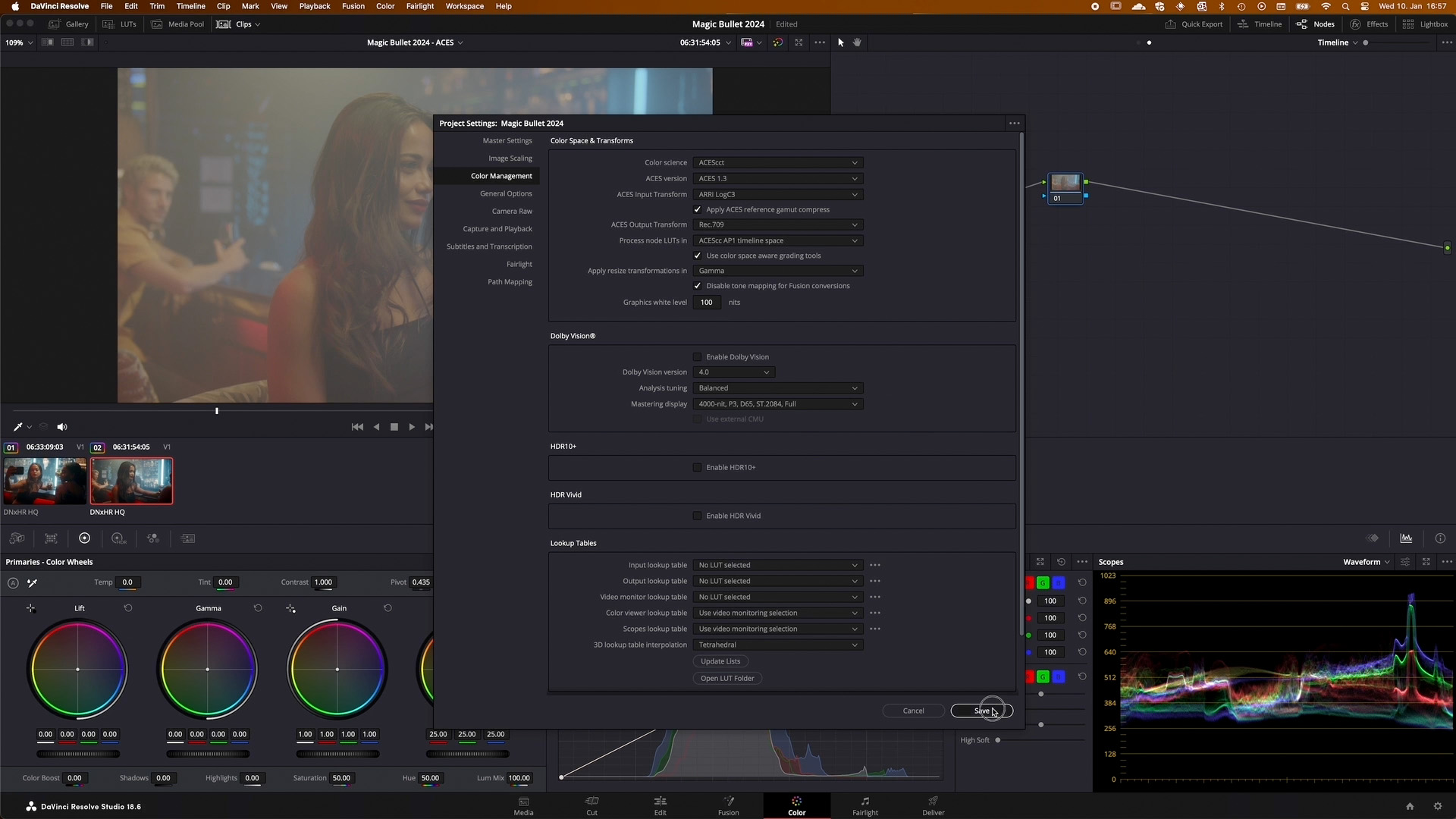Open the Playback menu
1456x819 pixels.
coord(315,6)
